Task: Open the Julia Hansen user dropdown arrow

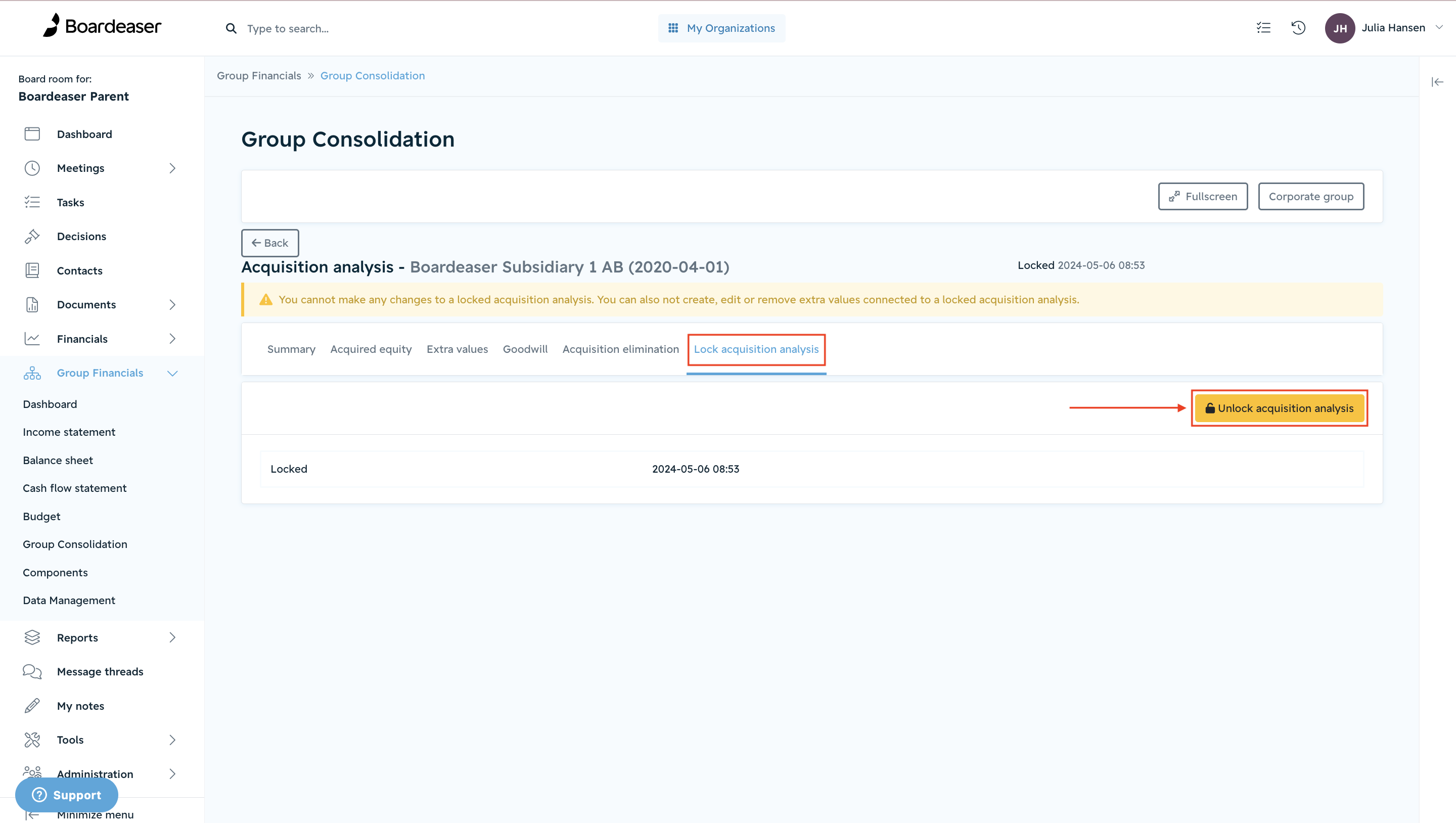Action: click(1439, 27)
